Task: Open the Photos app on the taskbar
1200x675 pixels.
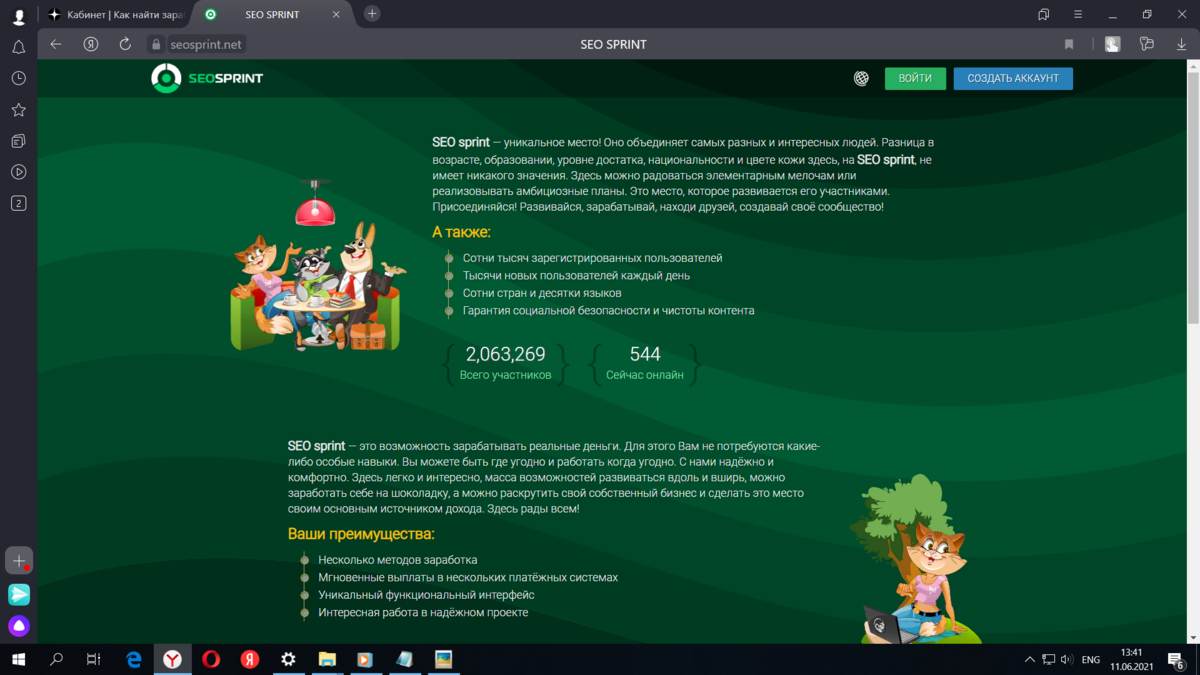Action: (443, 659)
